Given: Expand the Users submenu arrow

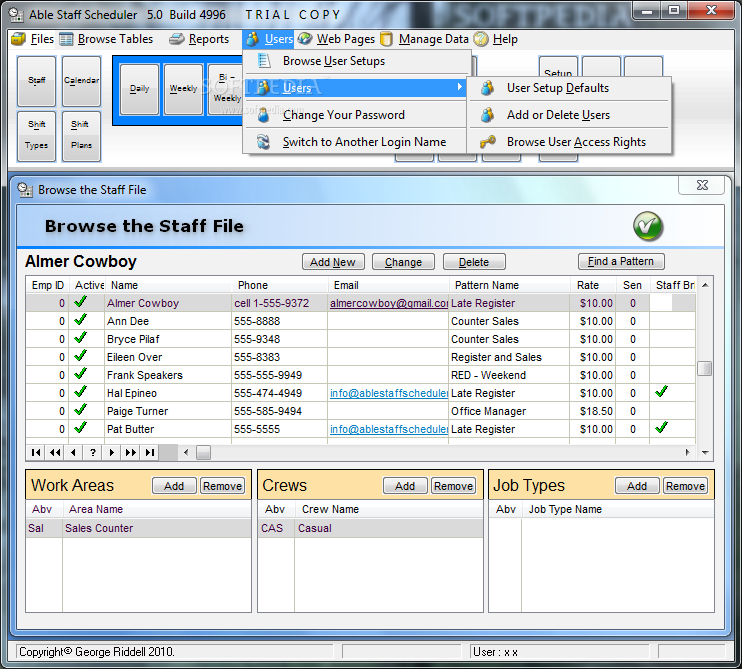Looking at the screenshot, I should (x=459, y=87).
